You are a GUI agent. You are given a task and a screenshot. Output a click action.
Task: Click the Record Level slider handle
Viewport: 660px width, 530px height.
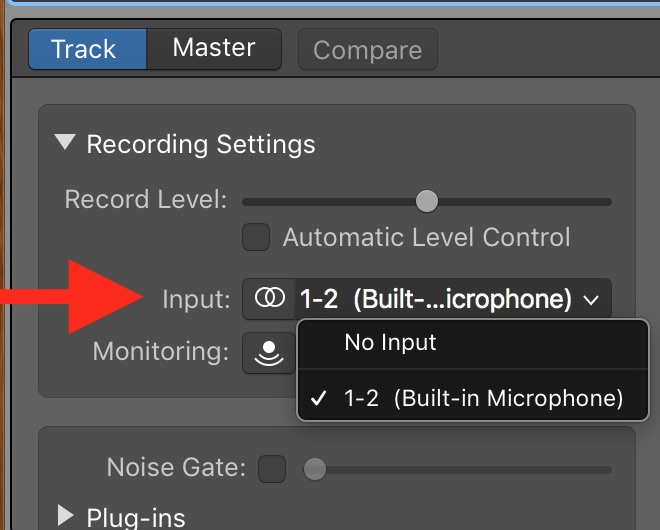[x=427, y=201]
